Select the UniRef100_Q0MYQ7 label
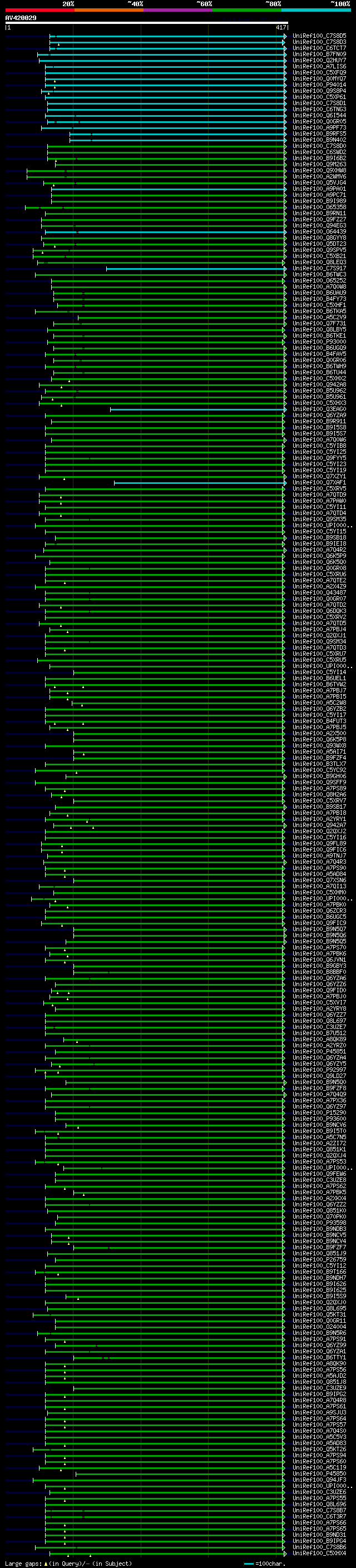This screenshot has width=356, height=1568. click(319, 78)
